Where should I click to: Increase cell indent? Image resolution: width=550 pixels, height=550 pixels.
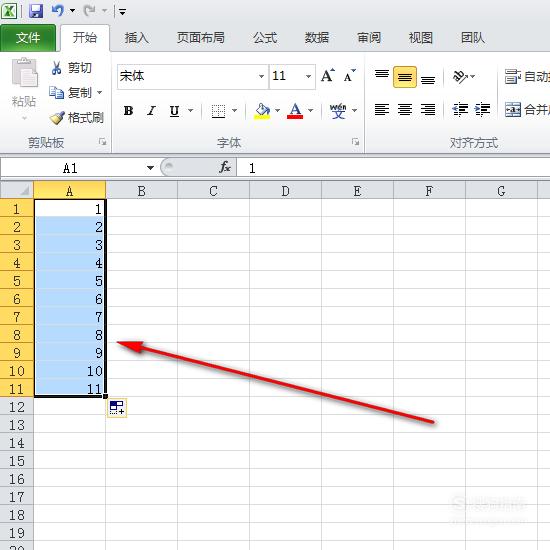(x=483, y=110)
